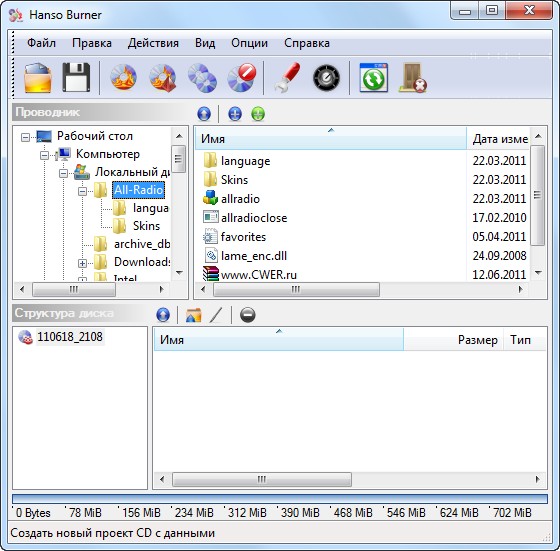Click the file list scroll up arrow
Image resolution: width=560 pixels, height=551 pixels.
click(x=538, y=136)
